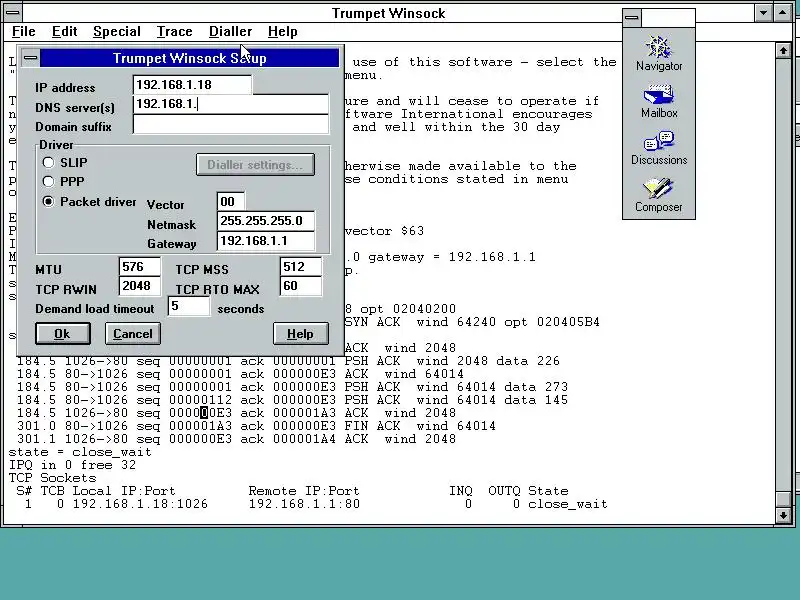Click the "vector $63" text in the log
Screen dimensions: 800x600
384,231
